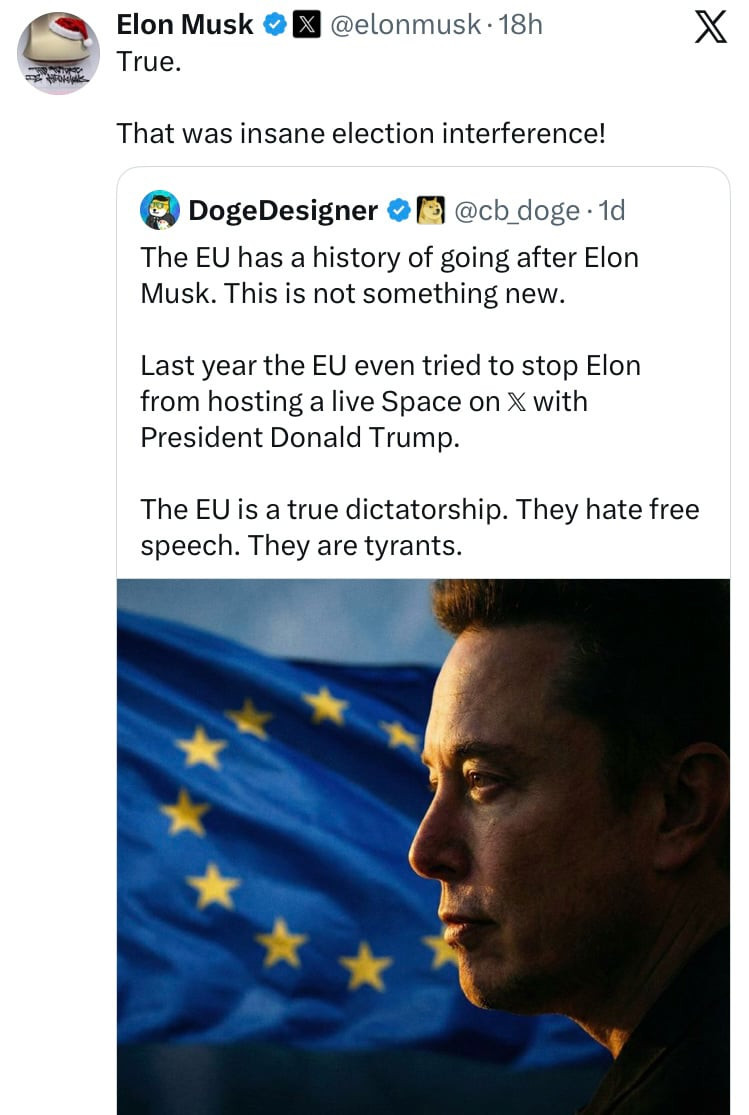The width and height of the screenshot is (749, 1115).
Task: Open the @cb_doge handle
Action: click(x=517, y=210)
